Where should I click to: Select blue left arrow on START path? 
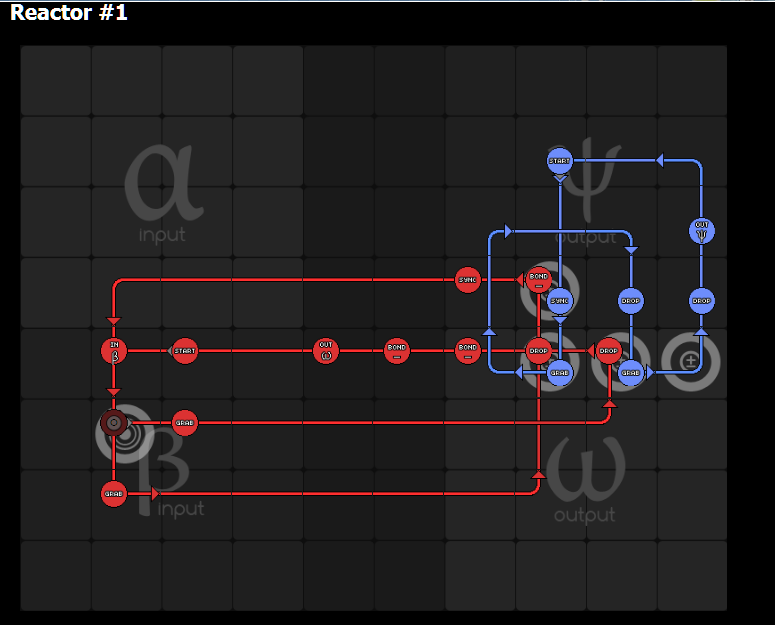click(659, 160)
